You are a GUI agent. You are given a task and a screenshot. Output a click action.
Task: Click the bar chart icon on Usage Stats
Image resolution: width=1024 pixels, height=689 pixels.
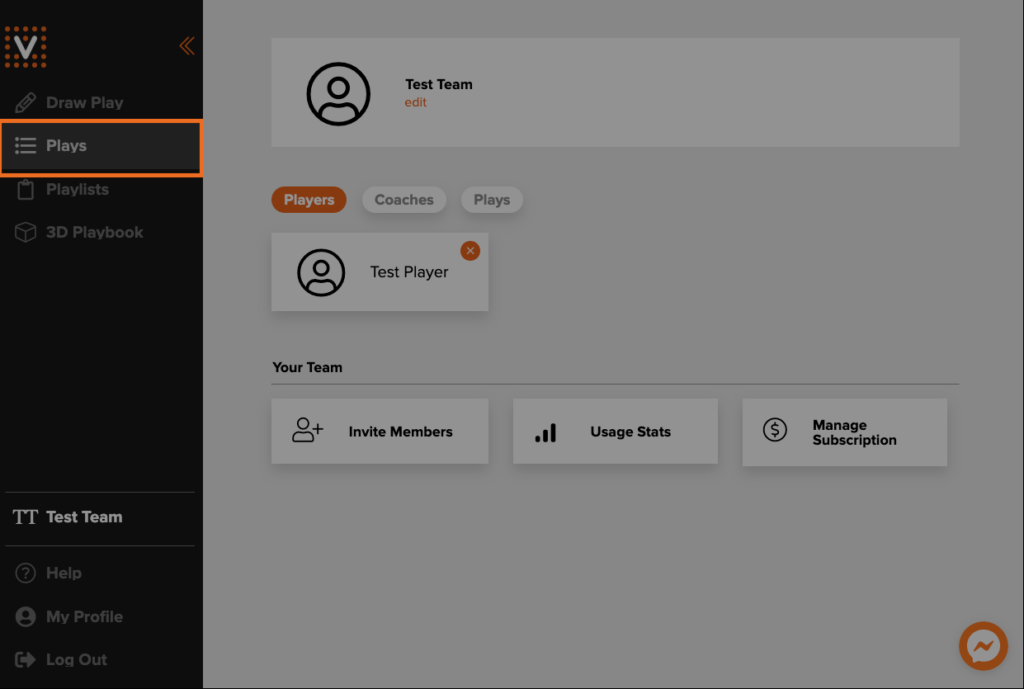(546, 433)
